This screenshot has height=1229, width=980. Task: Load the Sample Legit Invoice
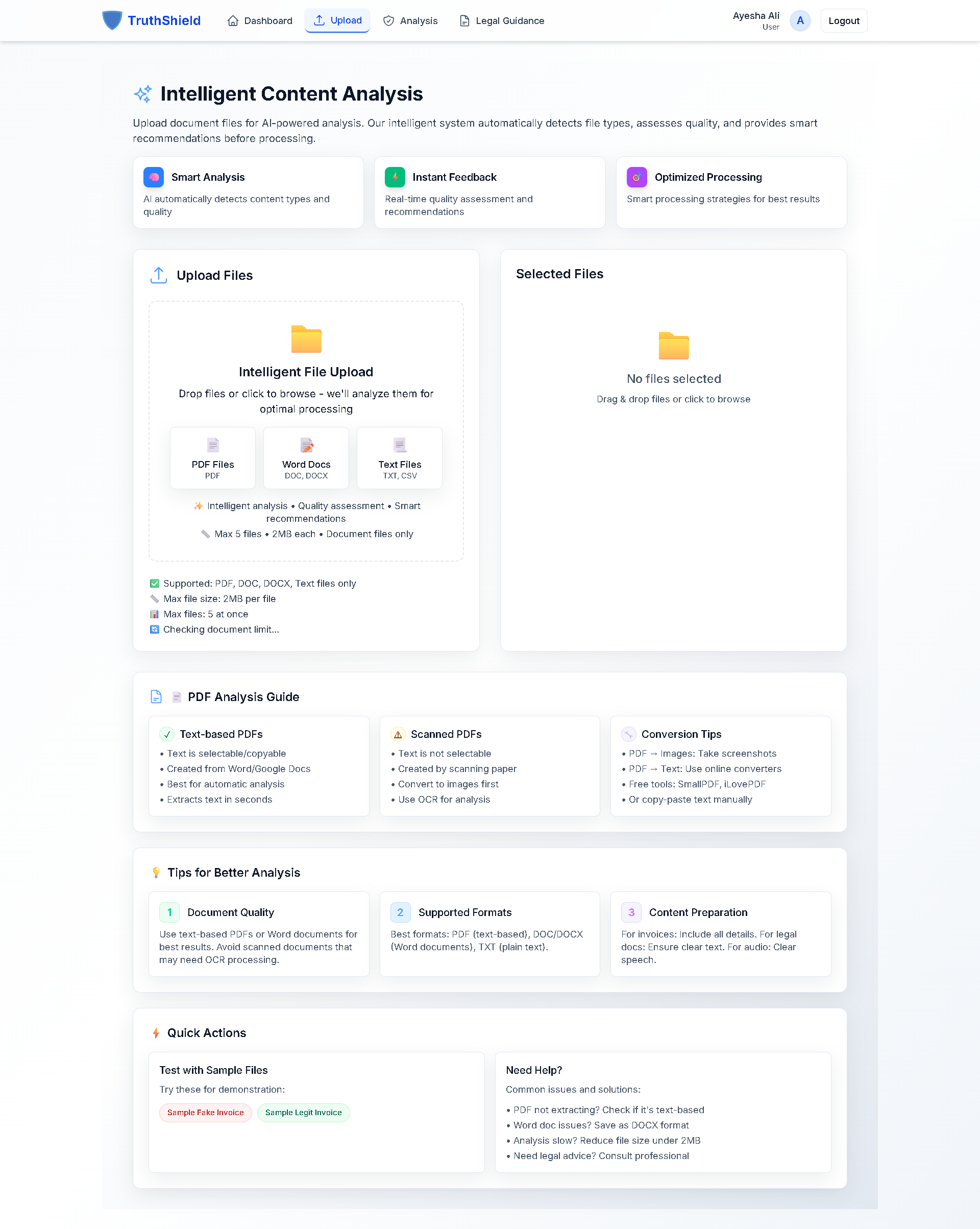[303, 1113]
